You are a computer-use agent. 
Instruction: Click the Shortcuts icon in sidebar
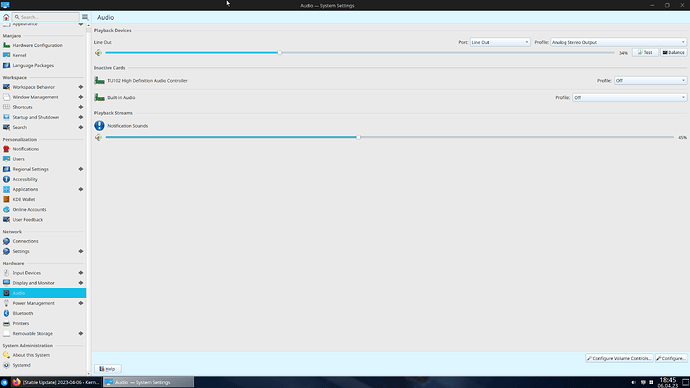(x=6, y=107)
